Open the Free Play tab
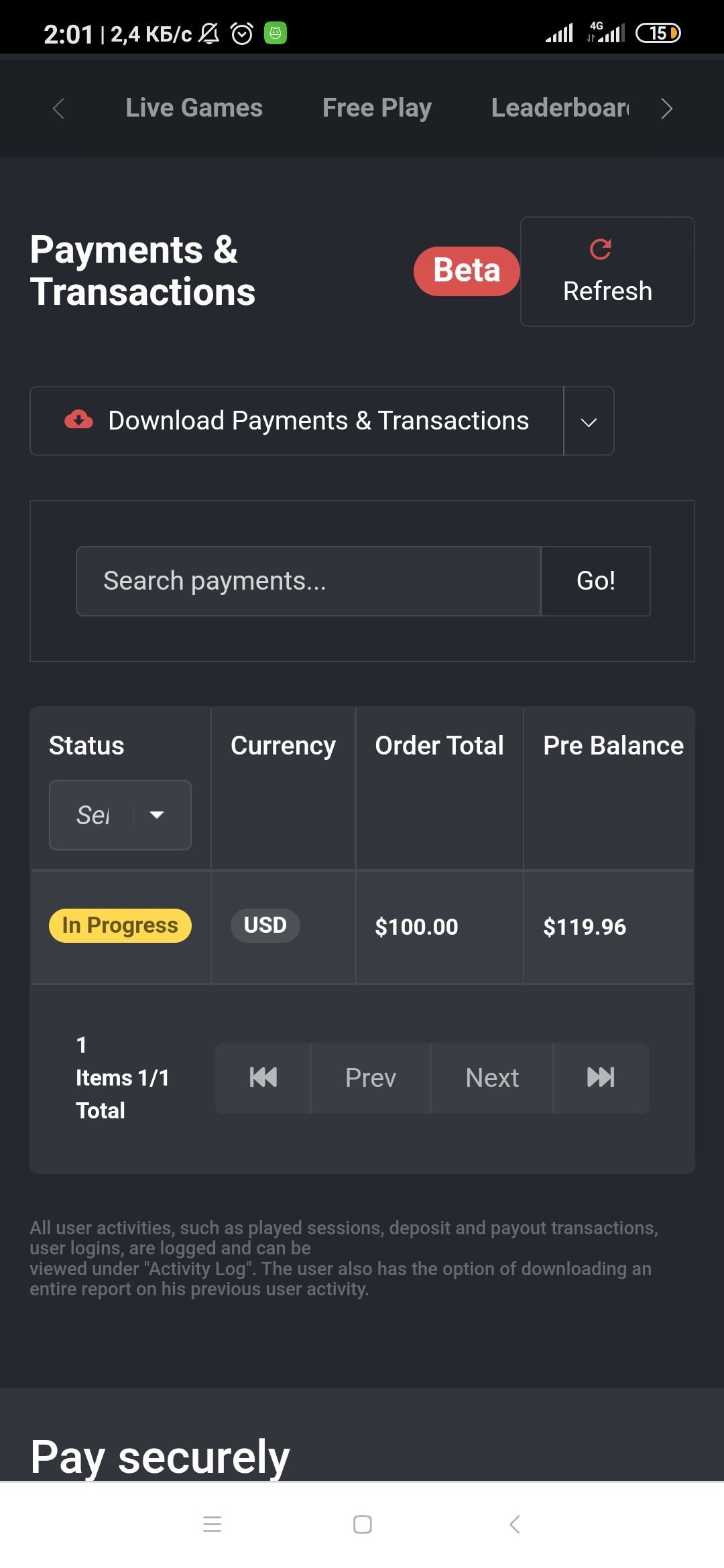 click(377, 108)
